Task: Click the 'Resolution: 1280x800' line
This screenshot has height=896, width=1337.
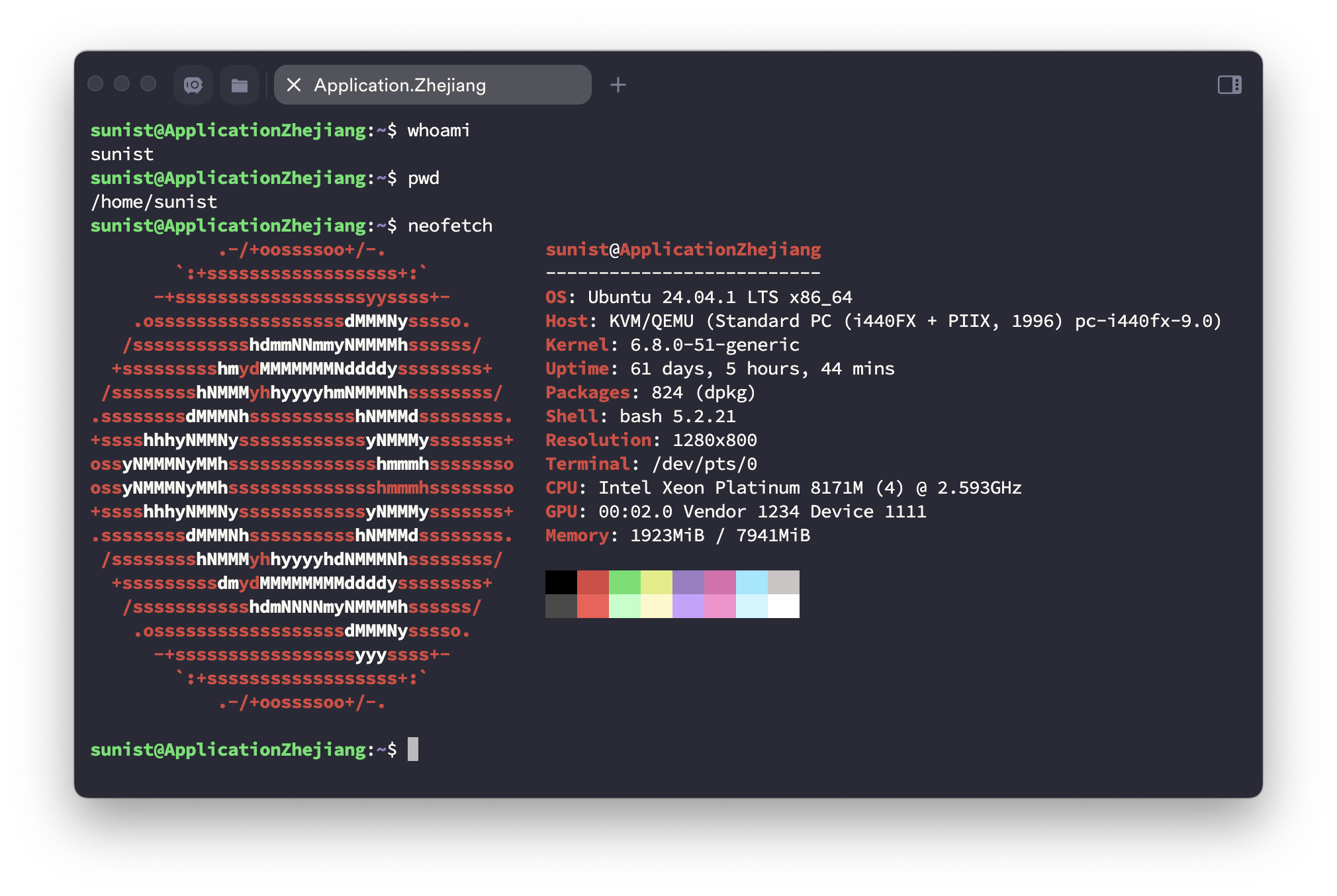Action: pos(651,440)
